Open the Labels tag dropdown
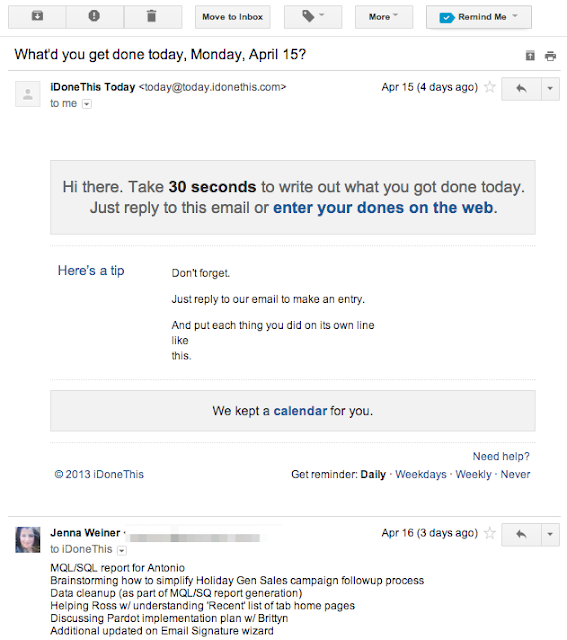Screen dimensions: 567x640 313,17
